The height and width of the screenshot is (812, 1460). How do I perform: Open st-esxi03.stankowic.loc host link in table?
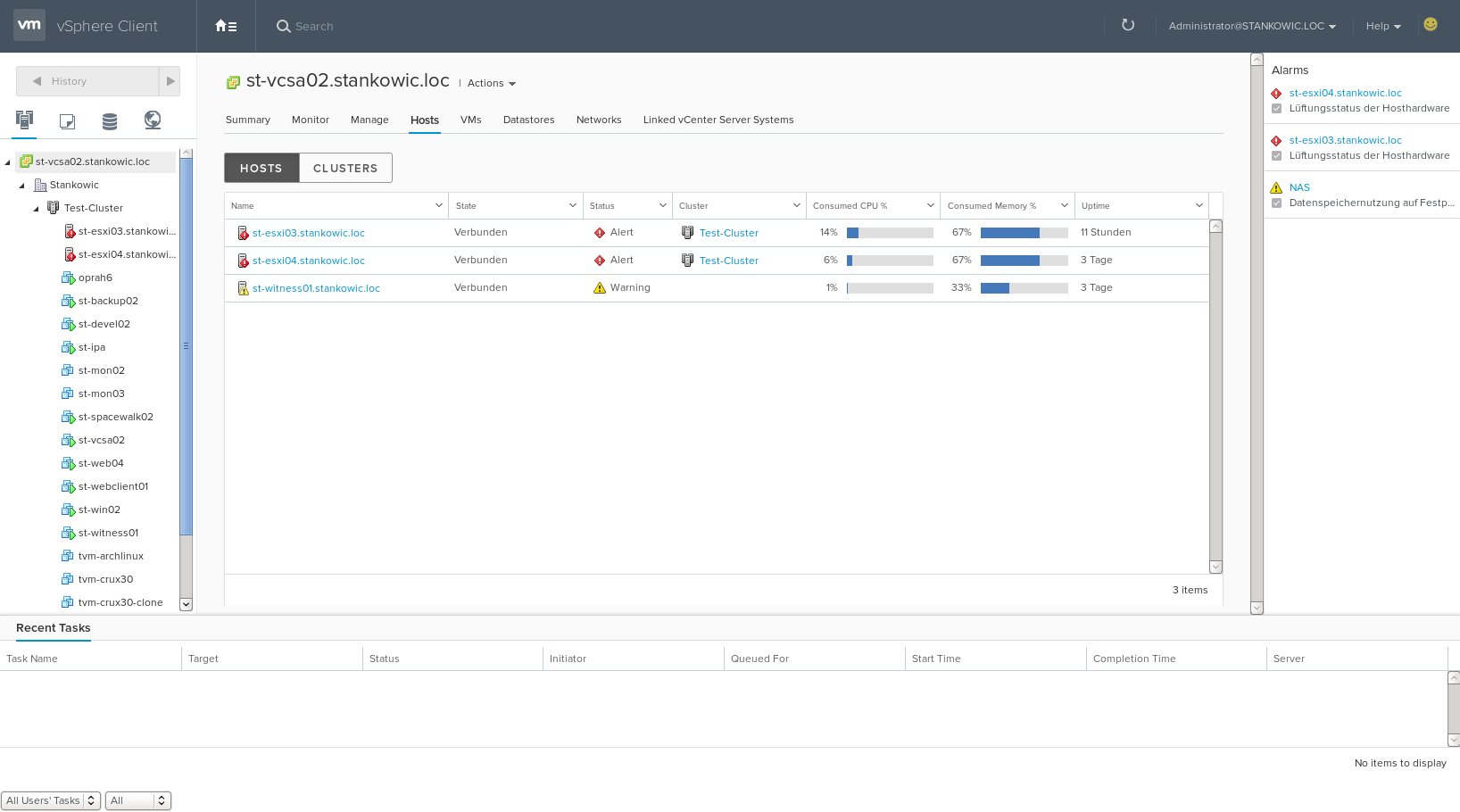pos(309,233)
